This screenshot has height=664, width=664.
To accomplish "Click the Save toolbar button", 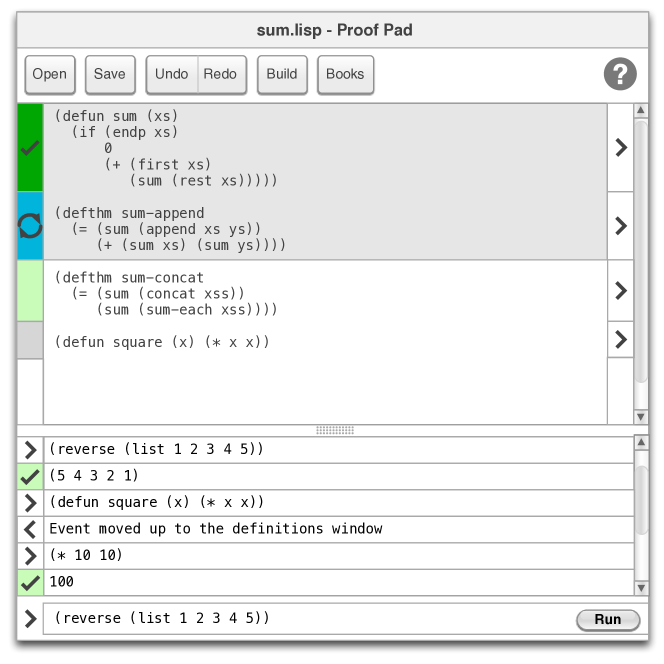I will [110, 74].
